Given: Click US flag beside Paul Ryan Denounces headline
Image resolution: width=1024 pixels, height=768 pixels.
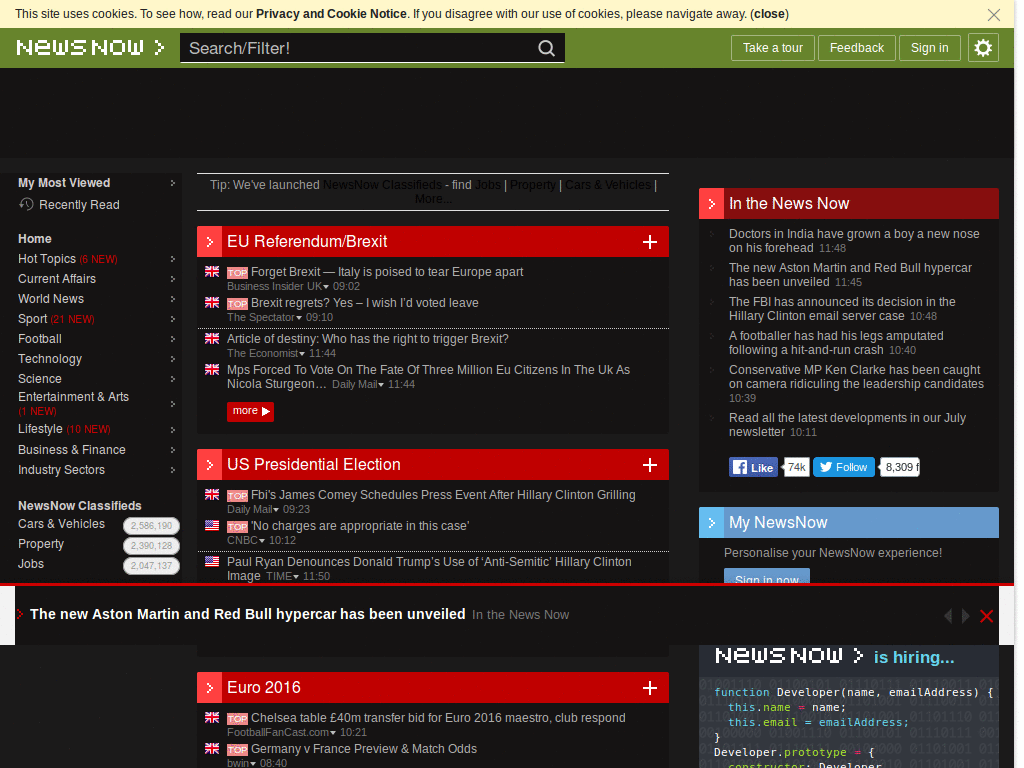Looking at the screenshot, I should [x=212, y=561].
